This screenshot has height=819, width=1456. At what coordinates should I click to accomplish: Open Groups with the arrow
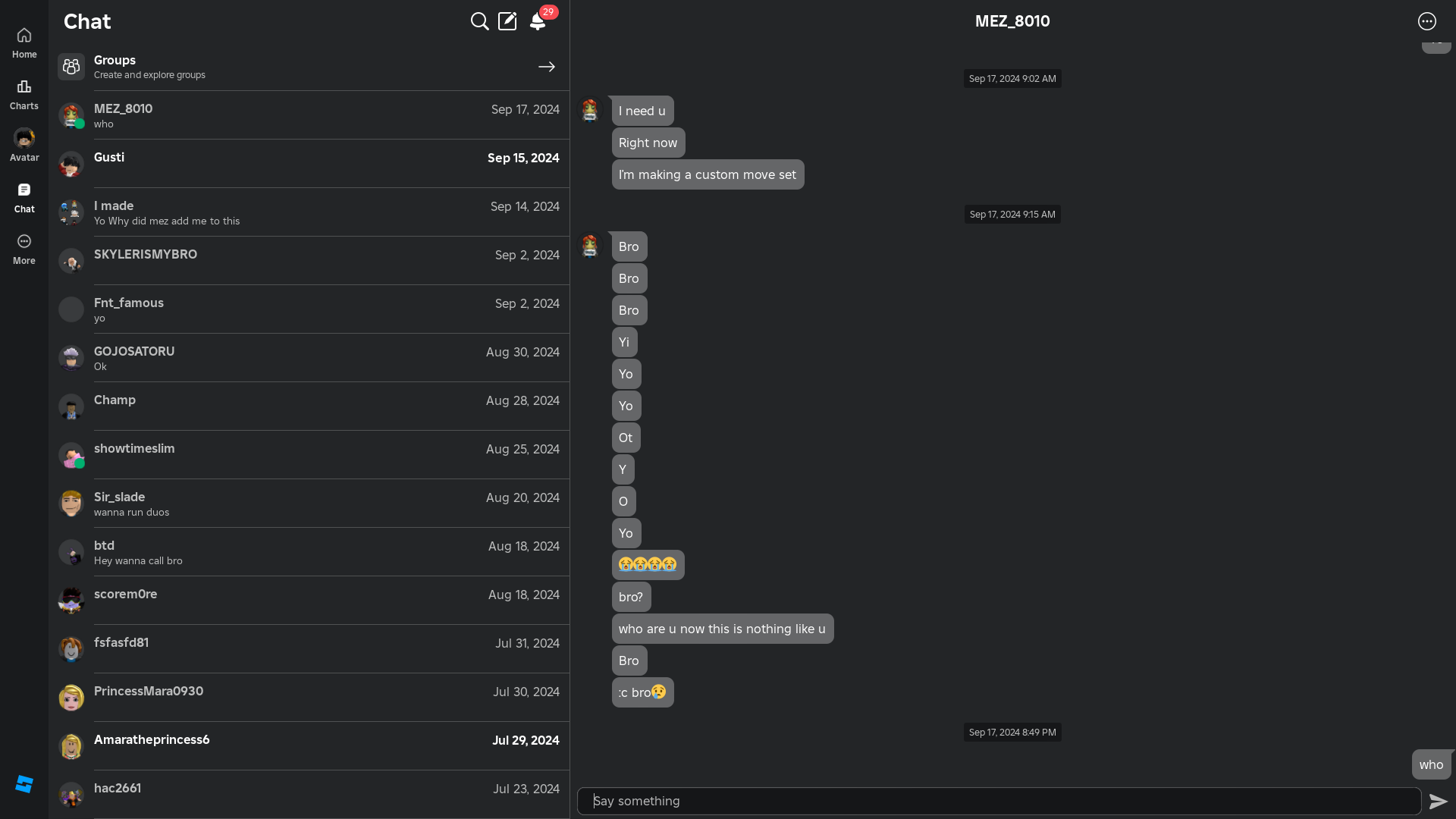(x=546, y=67)
